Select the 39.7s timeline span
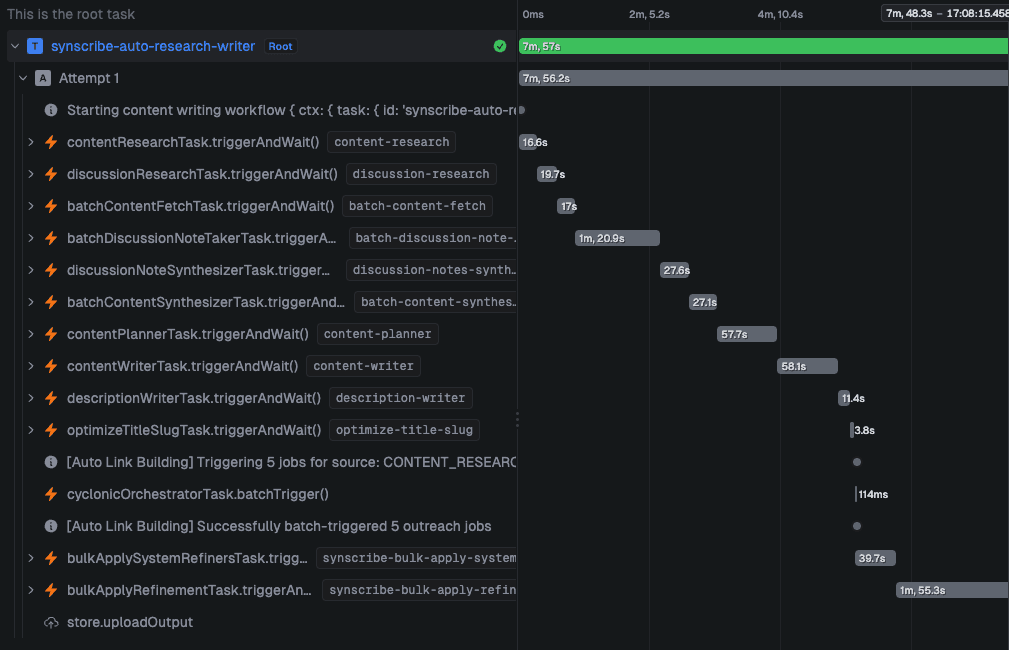Viewport: 1009px width, 650px height. [875, 558]
